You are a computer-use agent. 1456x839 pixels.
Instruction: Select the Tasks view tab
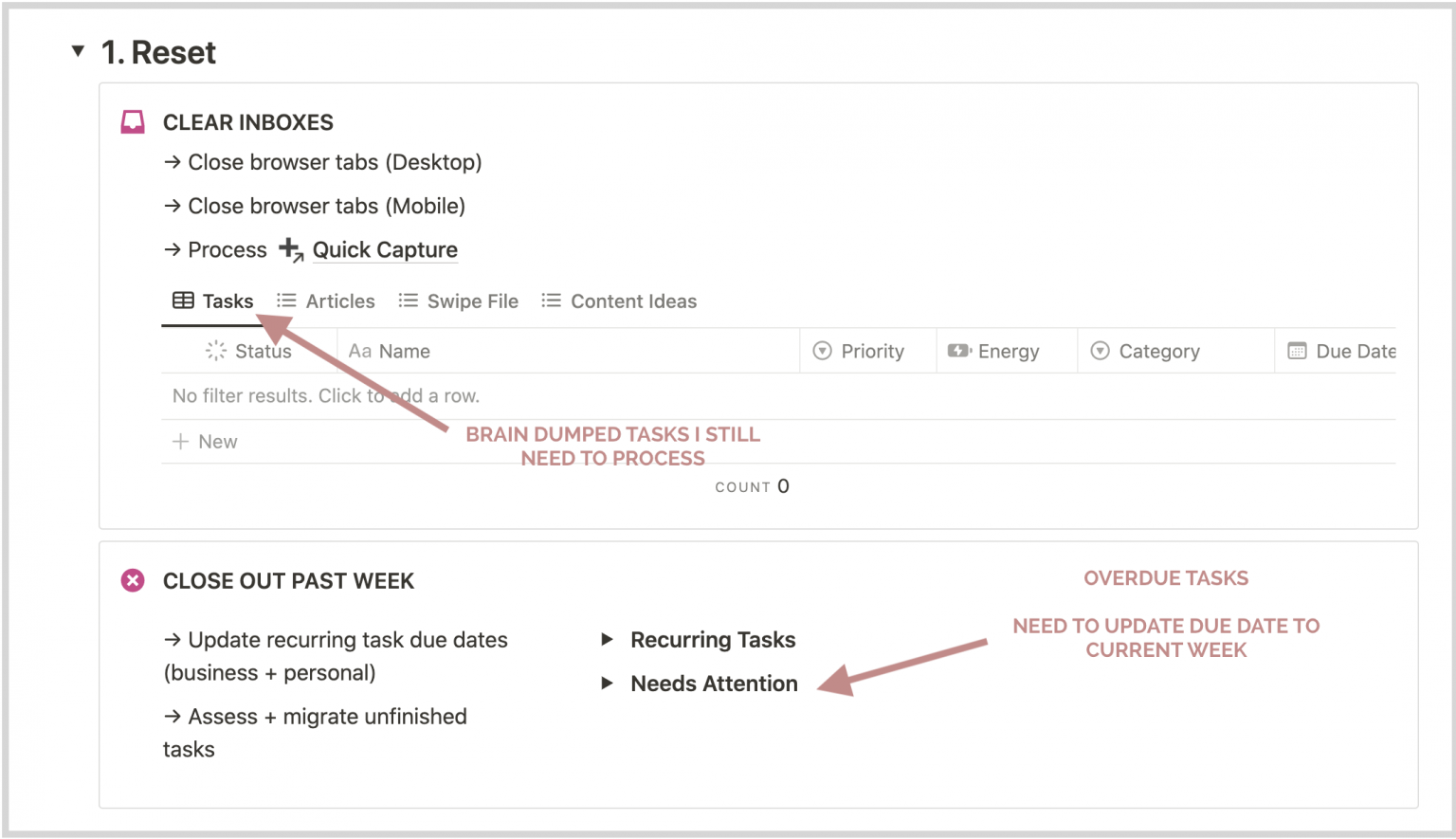pyautogui.click(x=226, y=301)
